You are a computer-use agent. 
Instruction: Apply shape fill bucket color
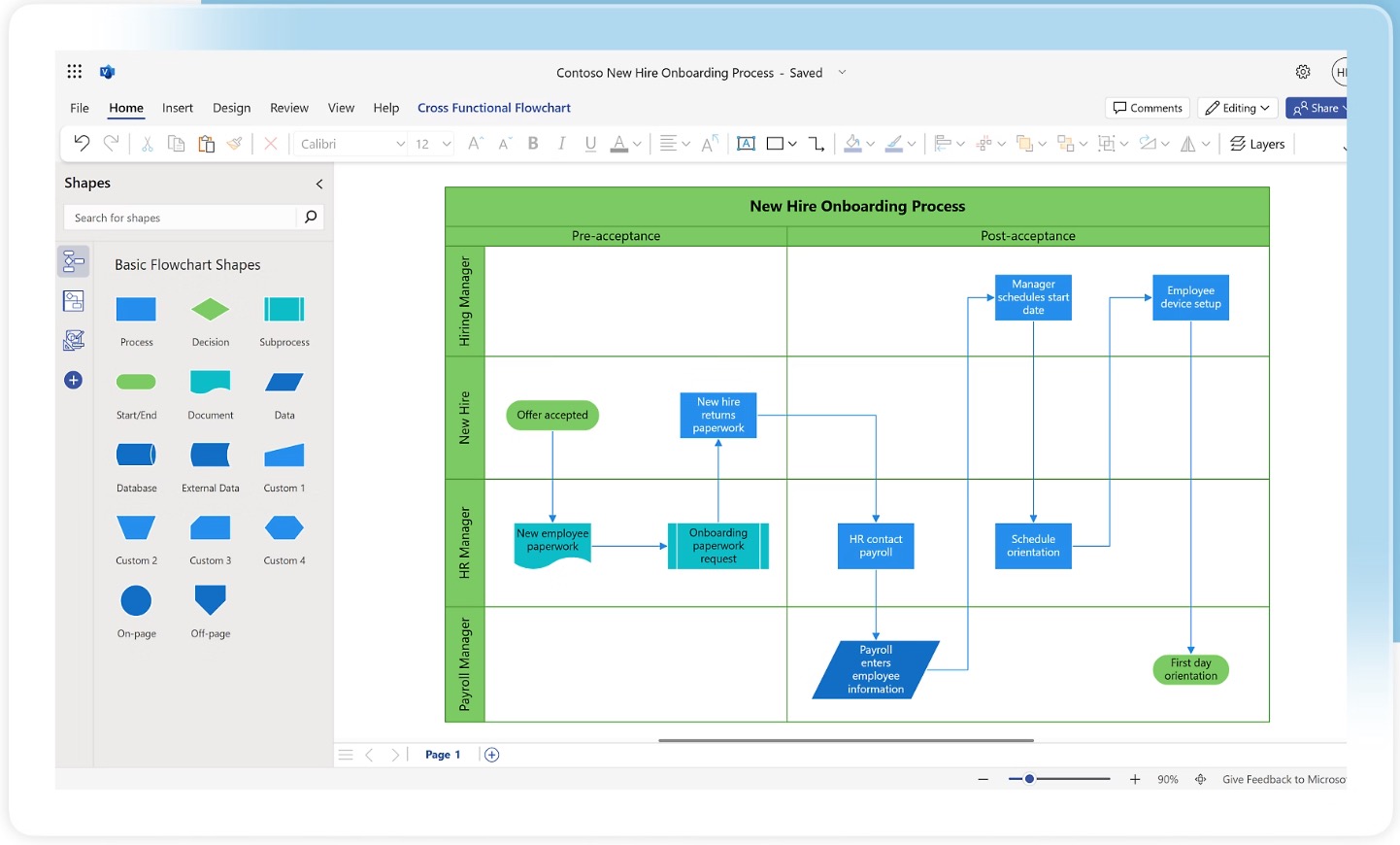tap(852, 144)
